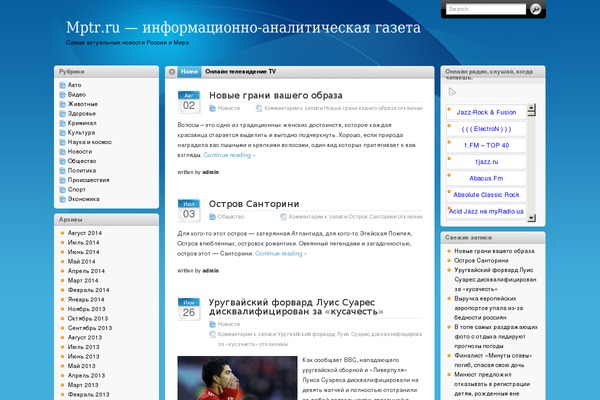Click folder icon next to Авто
The height and width of the screenshot is (400, 600).
tap(62, 85)
